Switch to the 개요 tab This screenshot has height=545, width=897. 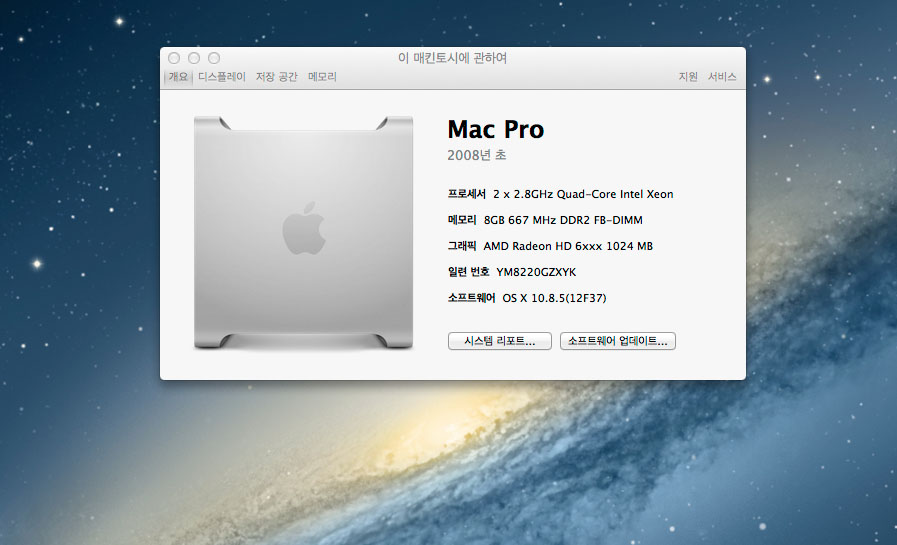(178, 77)
